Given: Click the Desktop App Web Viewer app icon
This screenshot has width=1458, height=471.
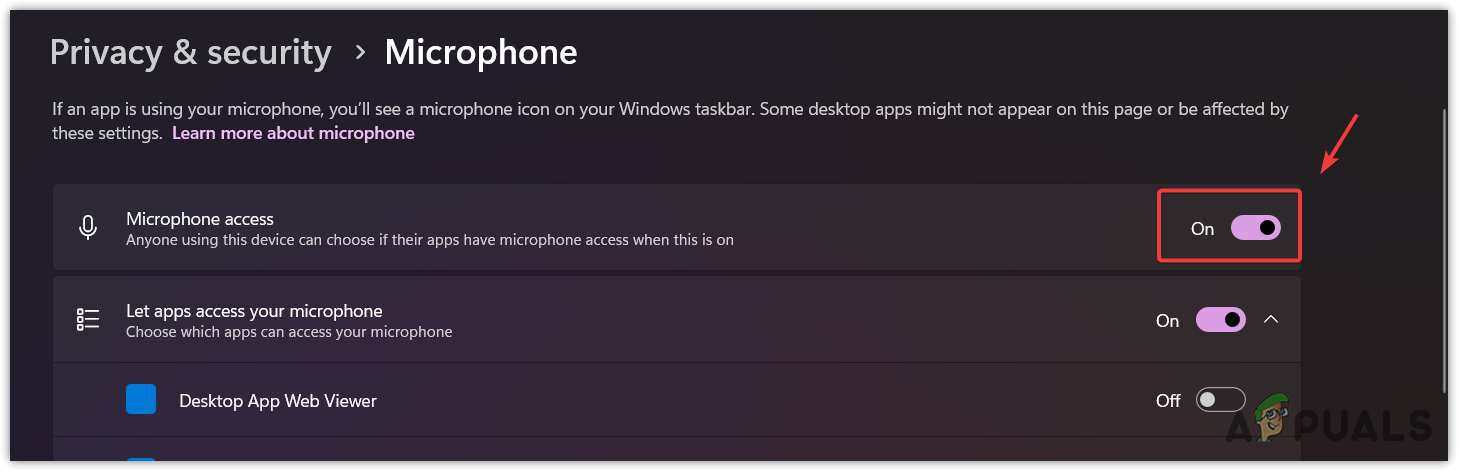Looking at the screenshot, I should pos(141,400).
